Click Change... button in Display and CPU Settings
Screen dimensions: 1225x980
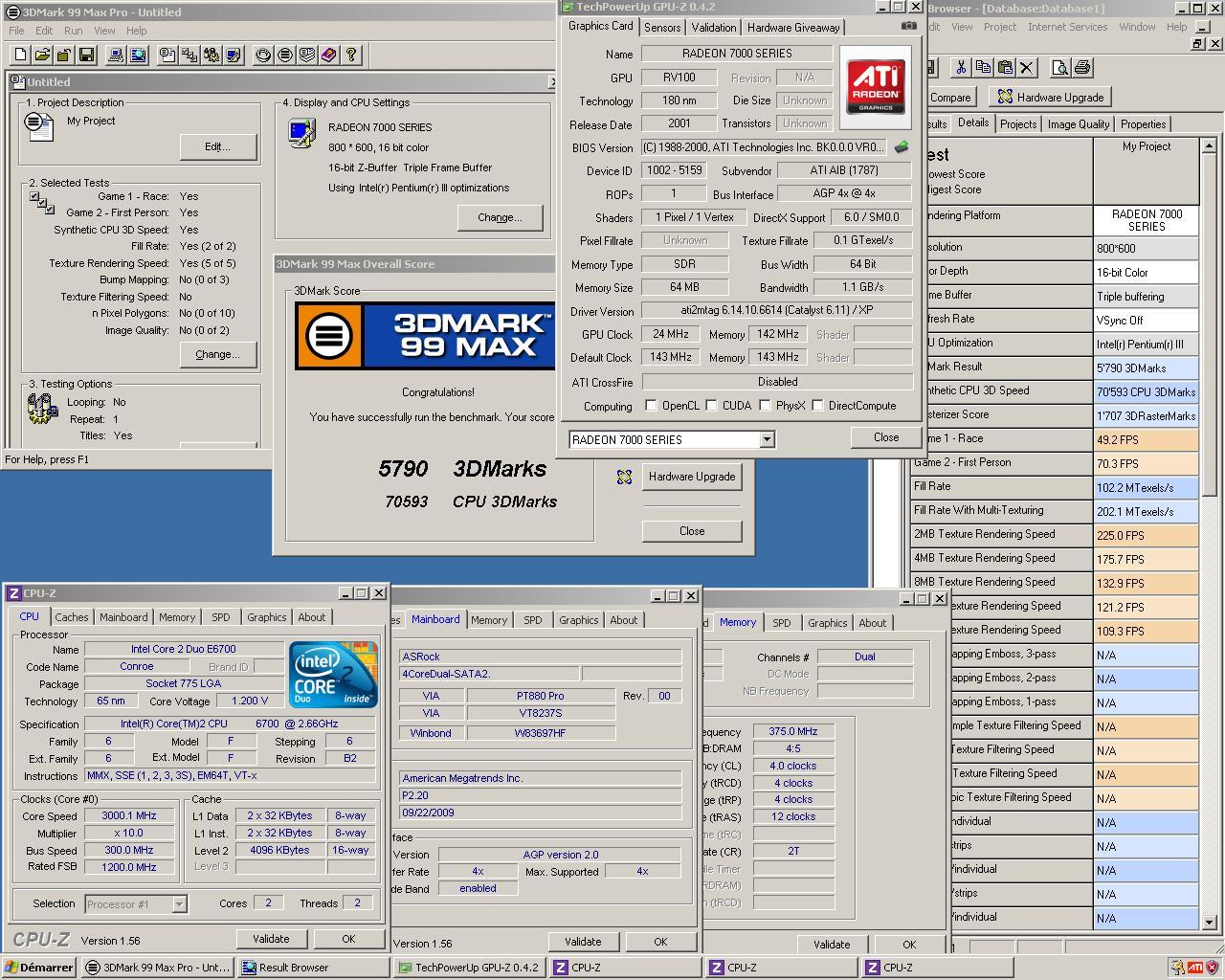point(500,217)
